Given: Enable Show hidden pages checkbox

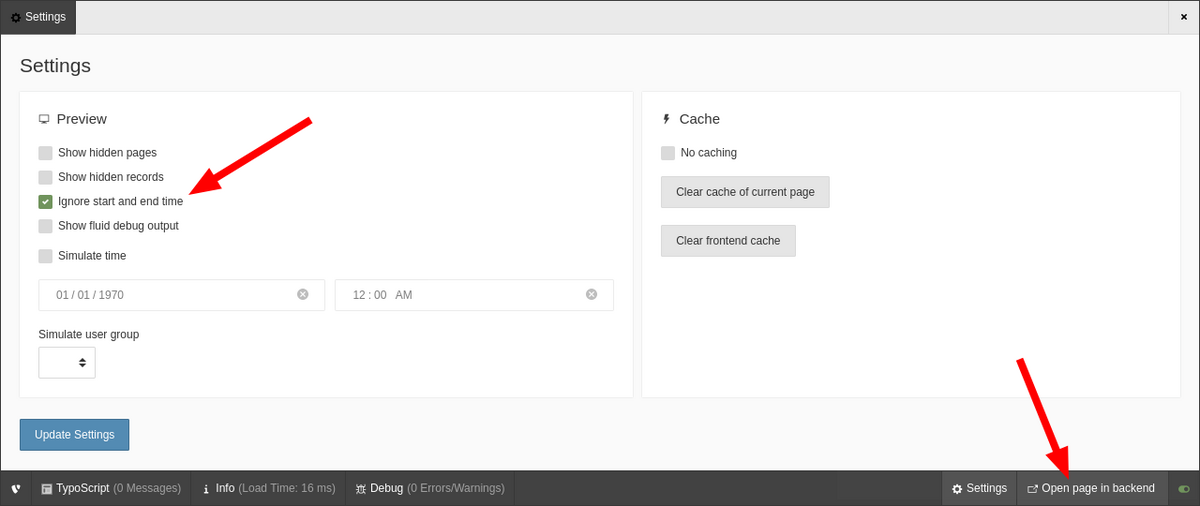Looking at the screenshot, I should coord(45,153).
